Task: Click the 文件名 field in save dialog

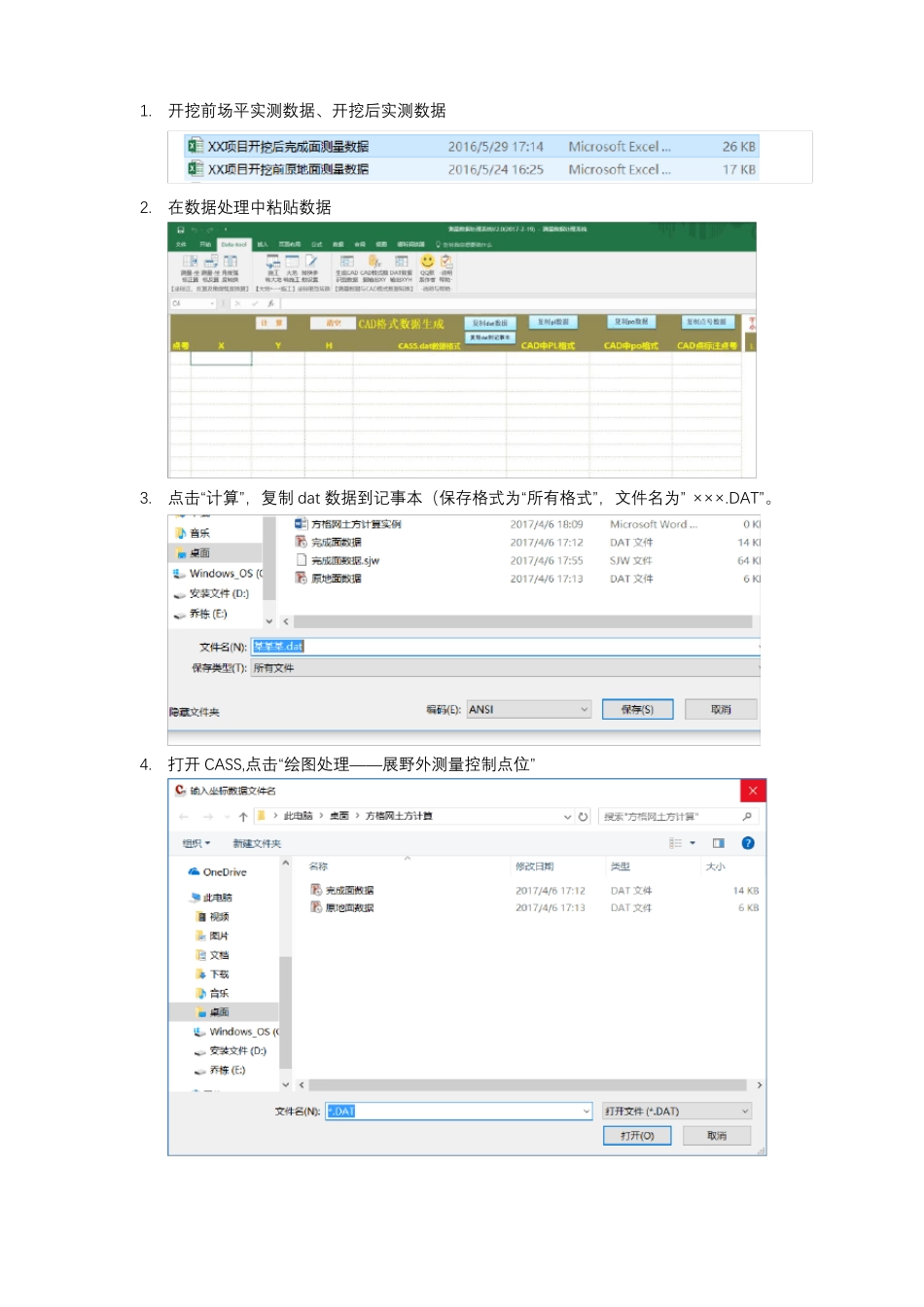Action: [x=505, y=646]
